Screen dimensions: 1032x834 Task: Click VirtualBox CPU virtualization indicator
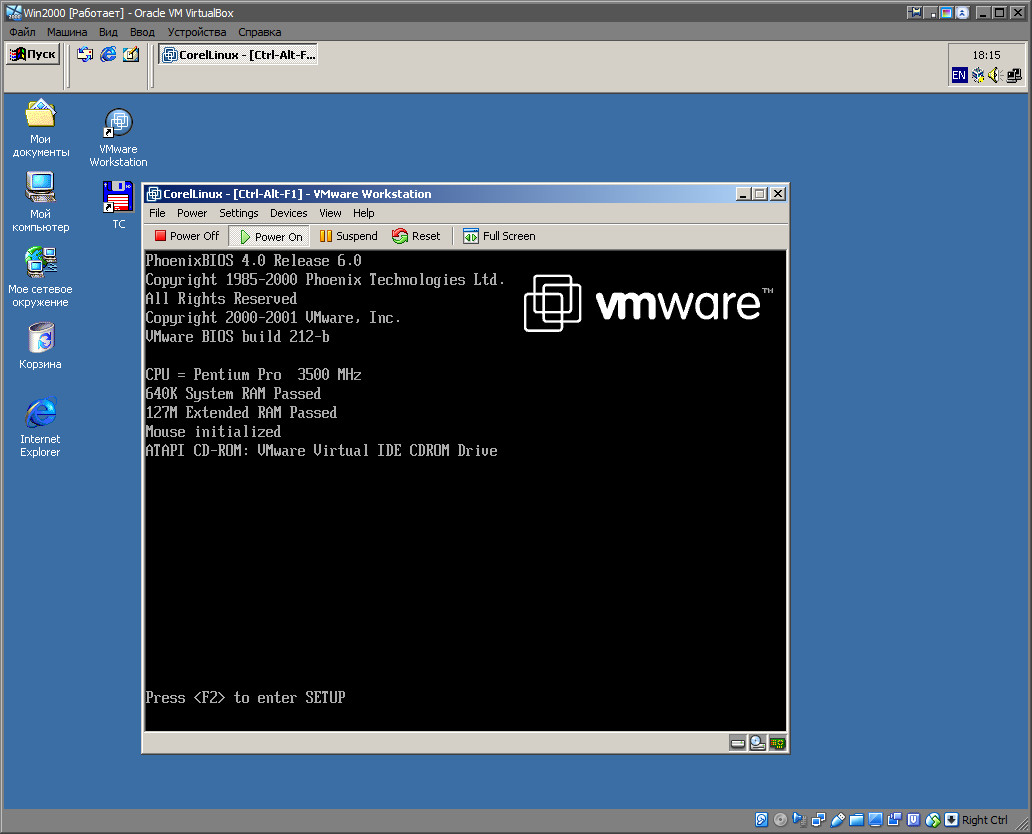click(914, 820)
